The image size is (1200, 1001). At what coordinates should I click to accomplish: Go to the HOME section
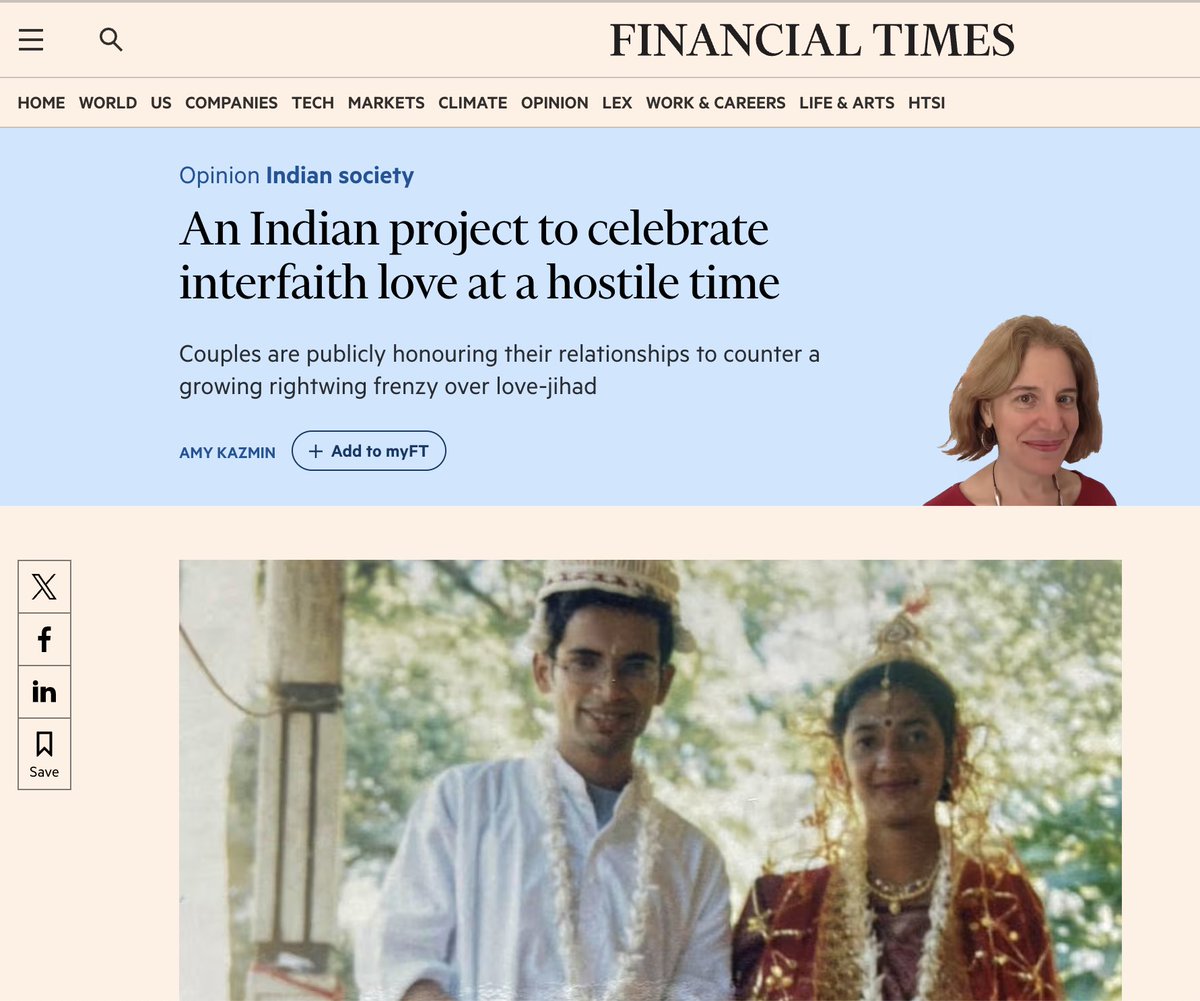[41, 103]
